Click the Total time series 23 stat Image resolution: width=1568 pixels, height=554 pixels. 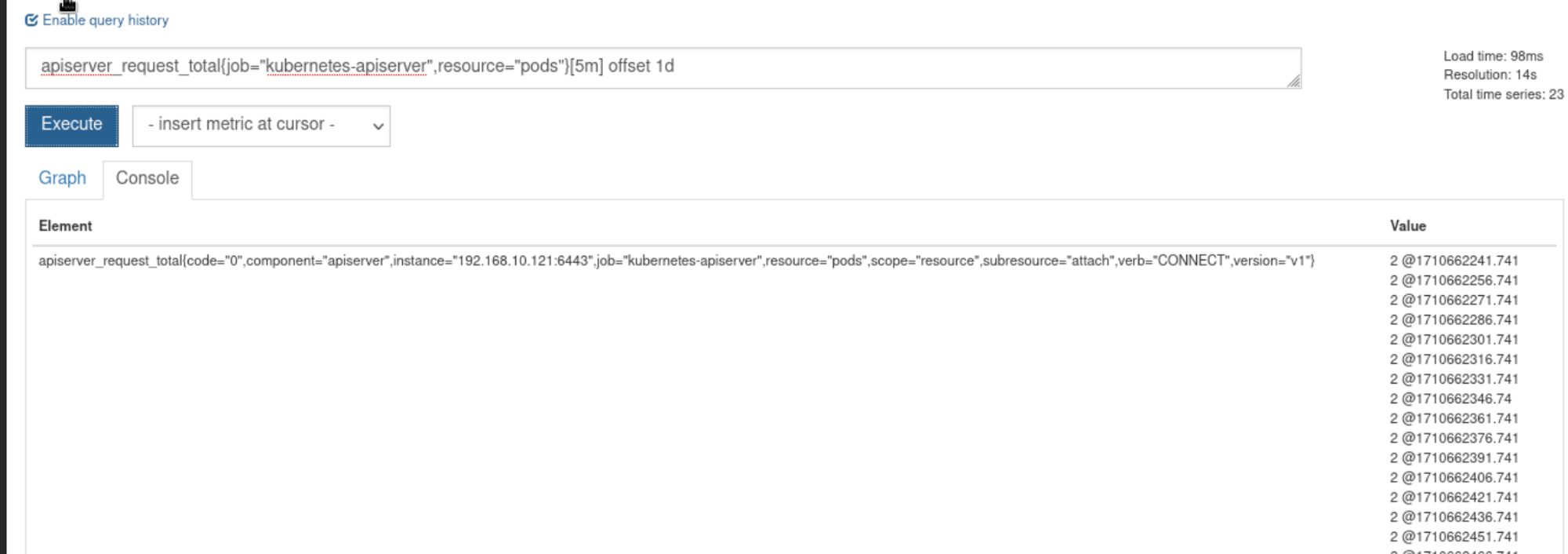[x=1503, y=94]
